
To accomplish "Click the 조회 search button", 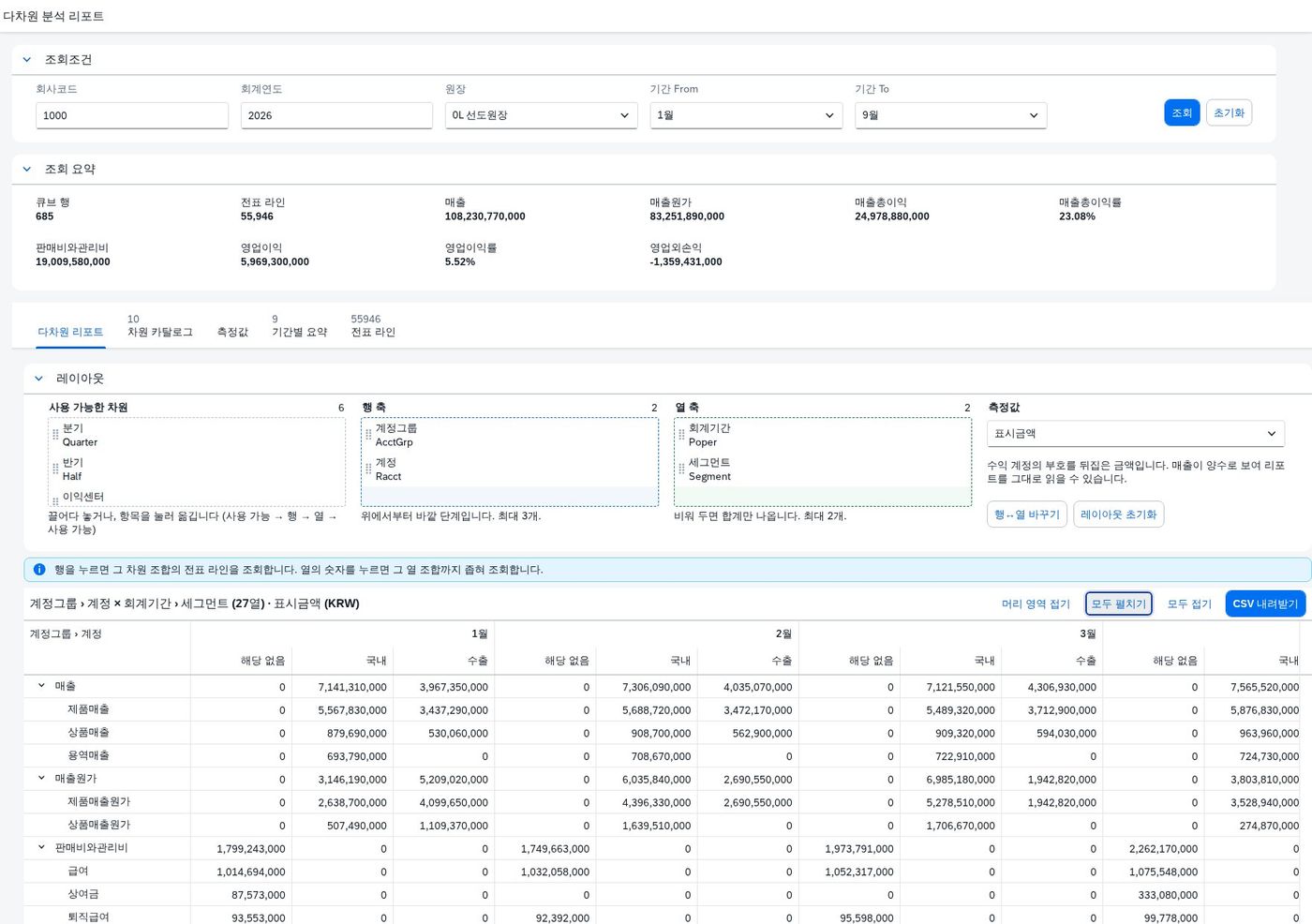I will 1182,112.
